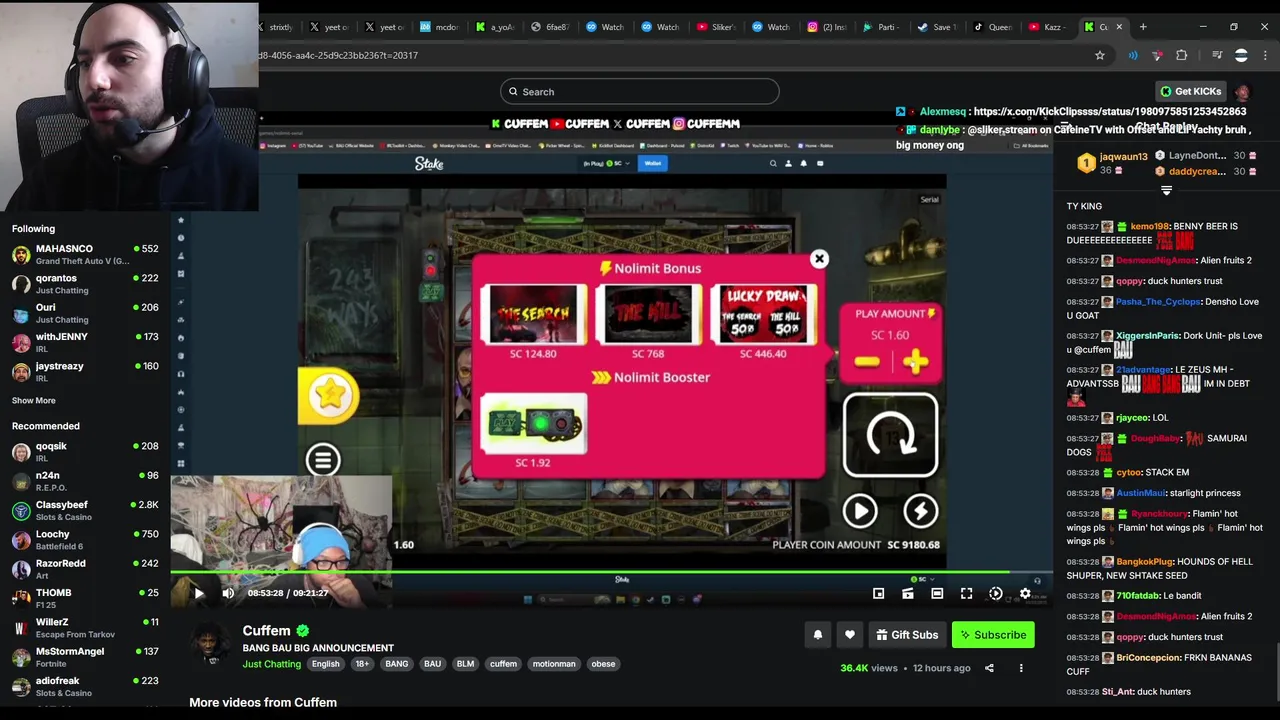Open Alexmesq's pinned X link

tap(1109, 112)
